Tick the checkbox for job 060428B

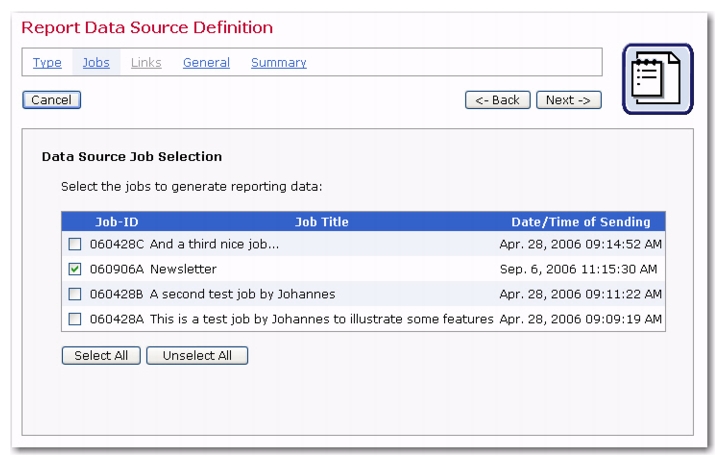[74, 294]
